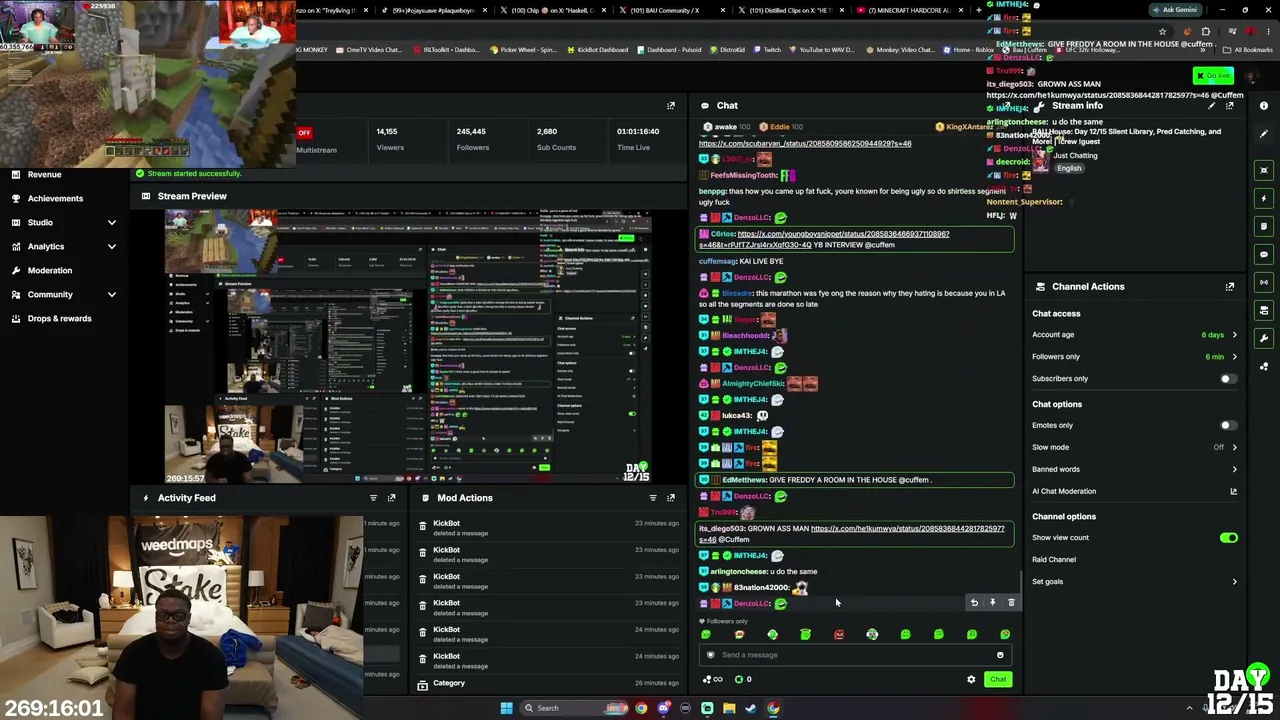
Task: Click the Go live button
Action: point(1213,76)
